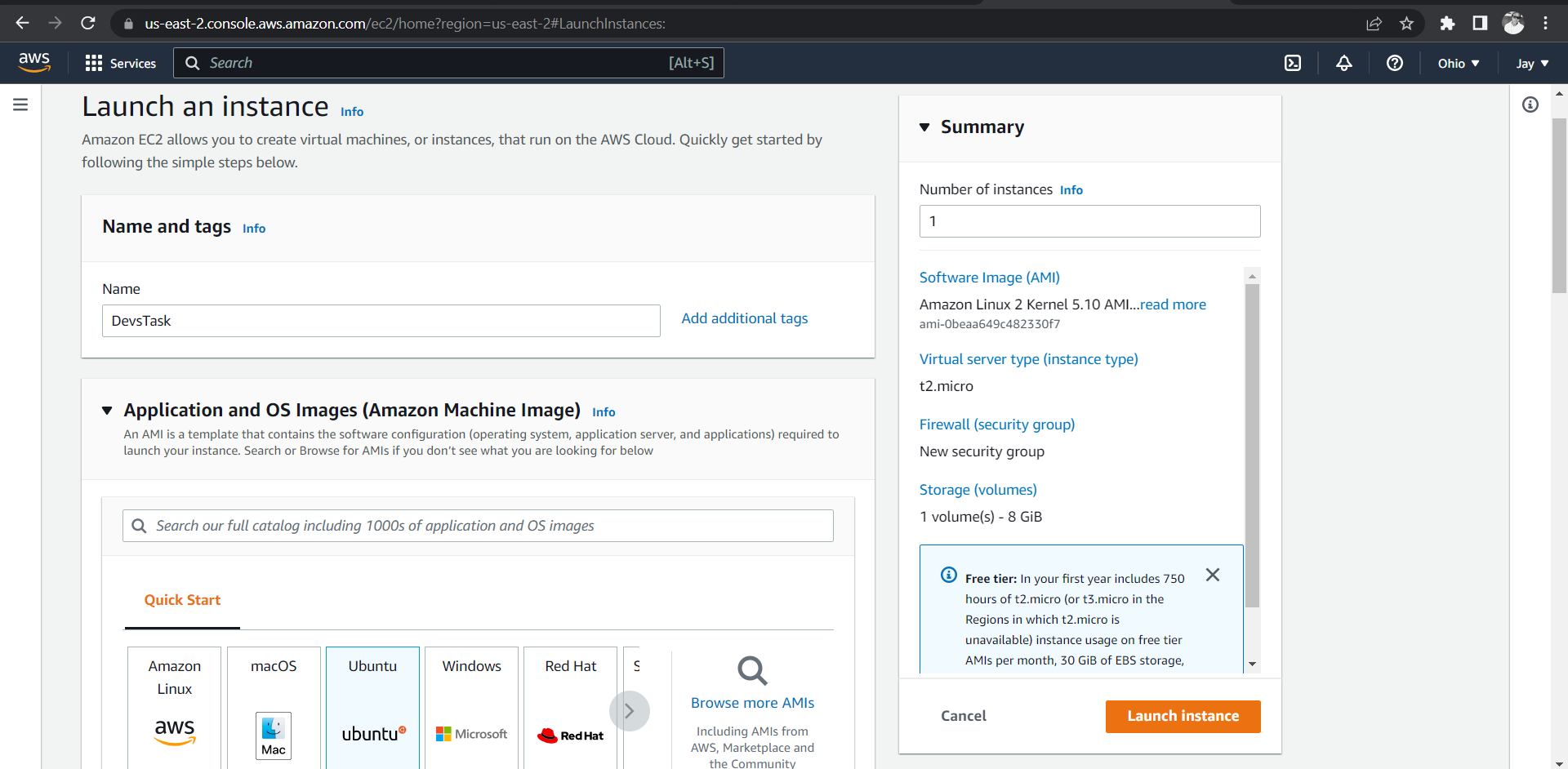Click inside the Name field showing DevsTask

[381, 320]
